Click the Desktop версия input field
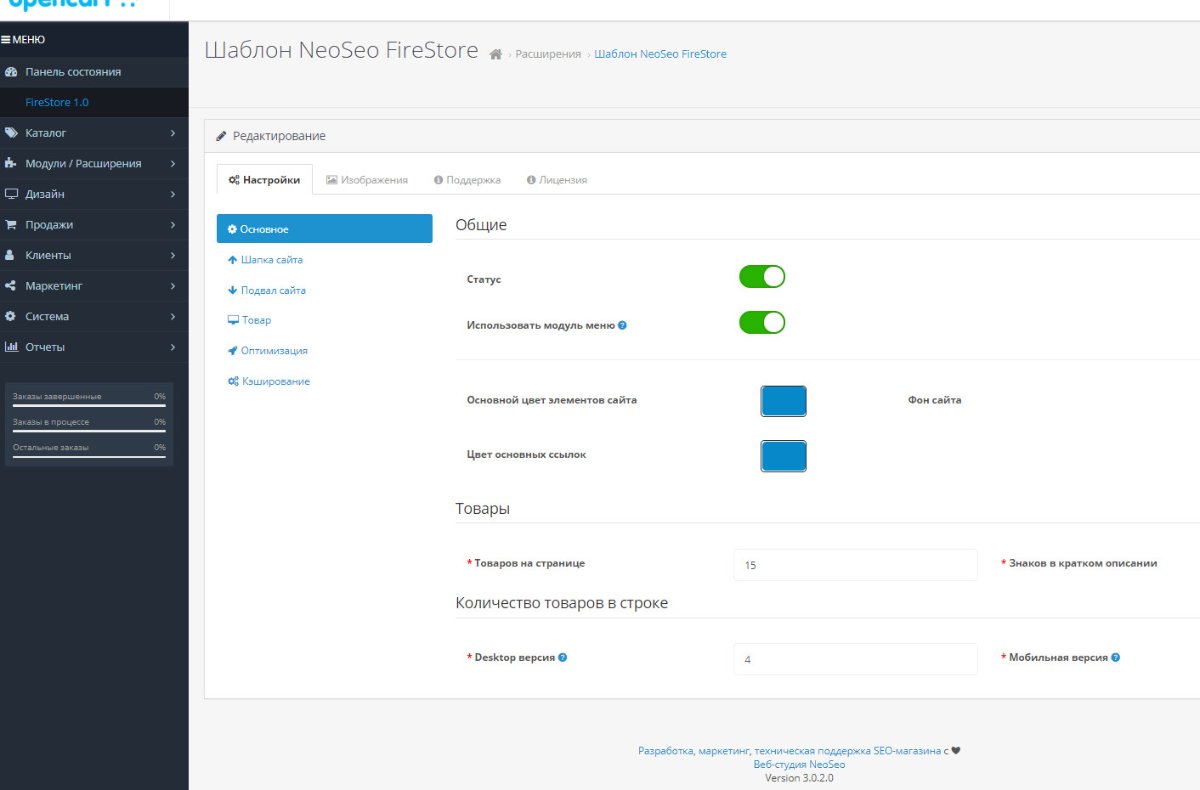This screenshot has height=790, width=1200. pos(855,659)
